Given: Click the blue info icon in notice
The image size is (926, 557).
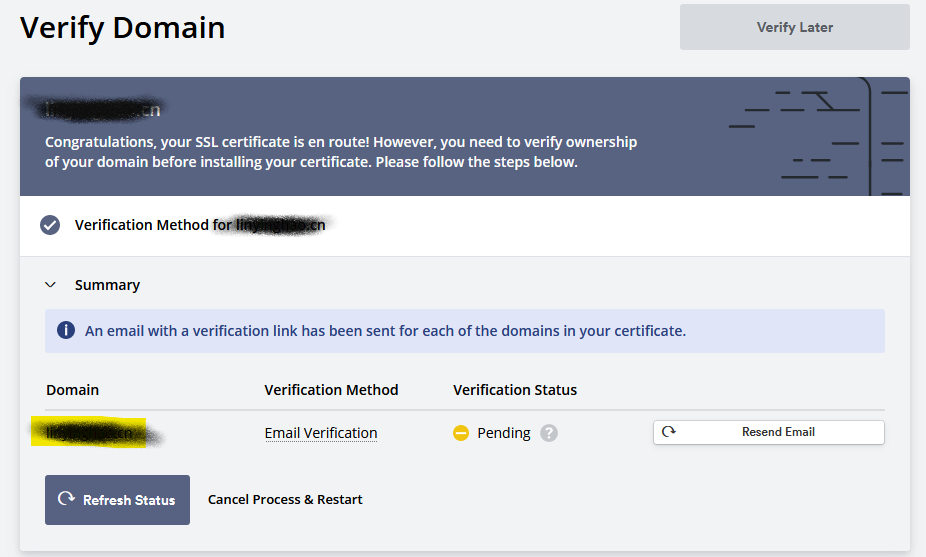Looking at the screenshot, I should click(x=66, y=330).
